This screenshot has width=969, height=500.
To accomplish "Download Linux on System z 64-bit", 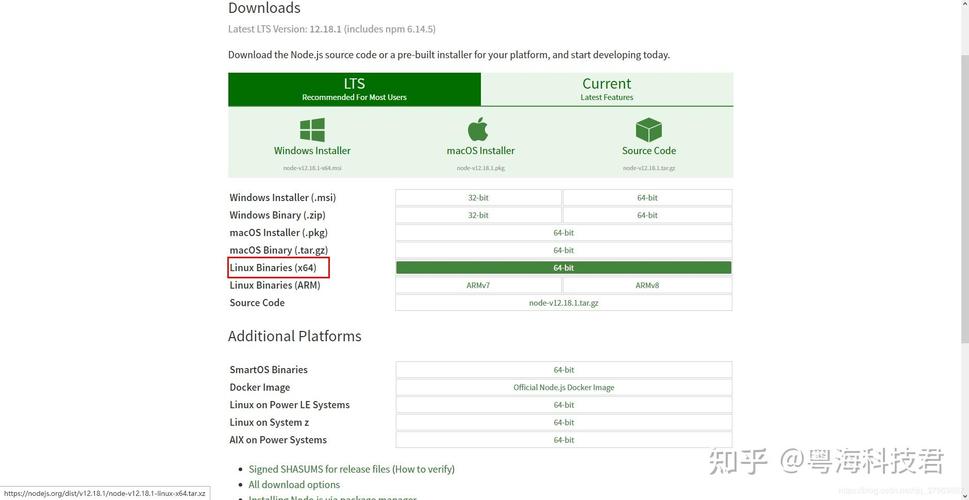I will 564,423.
